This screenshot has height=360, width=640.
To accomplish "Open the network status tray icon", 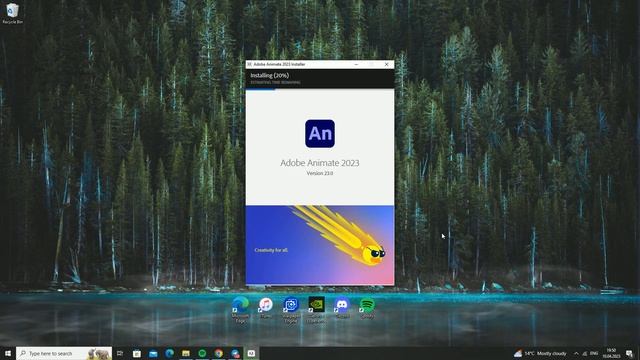I will click(585, 353).
